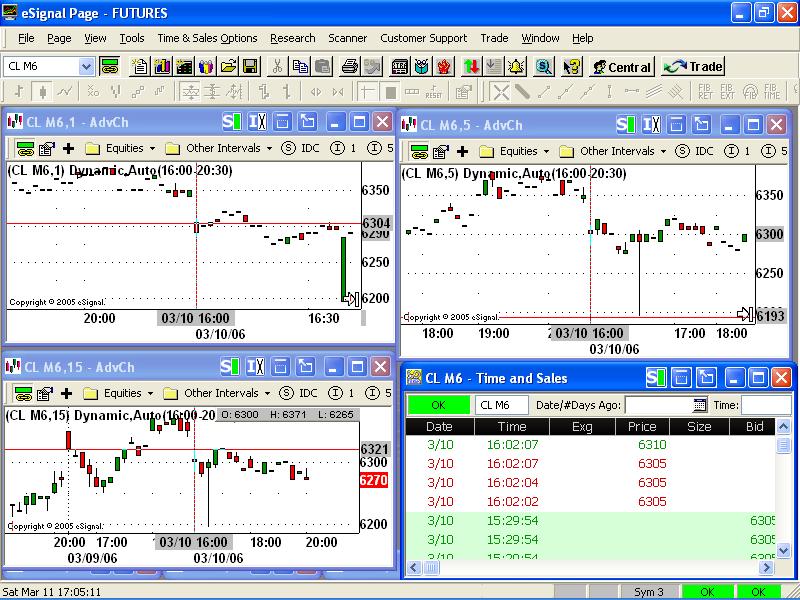Expand Other Intervals dropdown in CL M6,5 chart
Screen dimensions: 800x600
tap(663, 152)
